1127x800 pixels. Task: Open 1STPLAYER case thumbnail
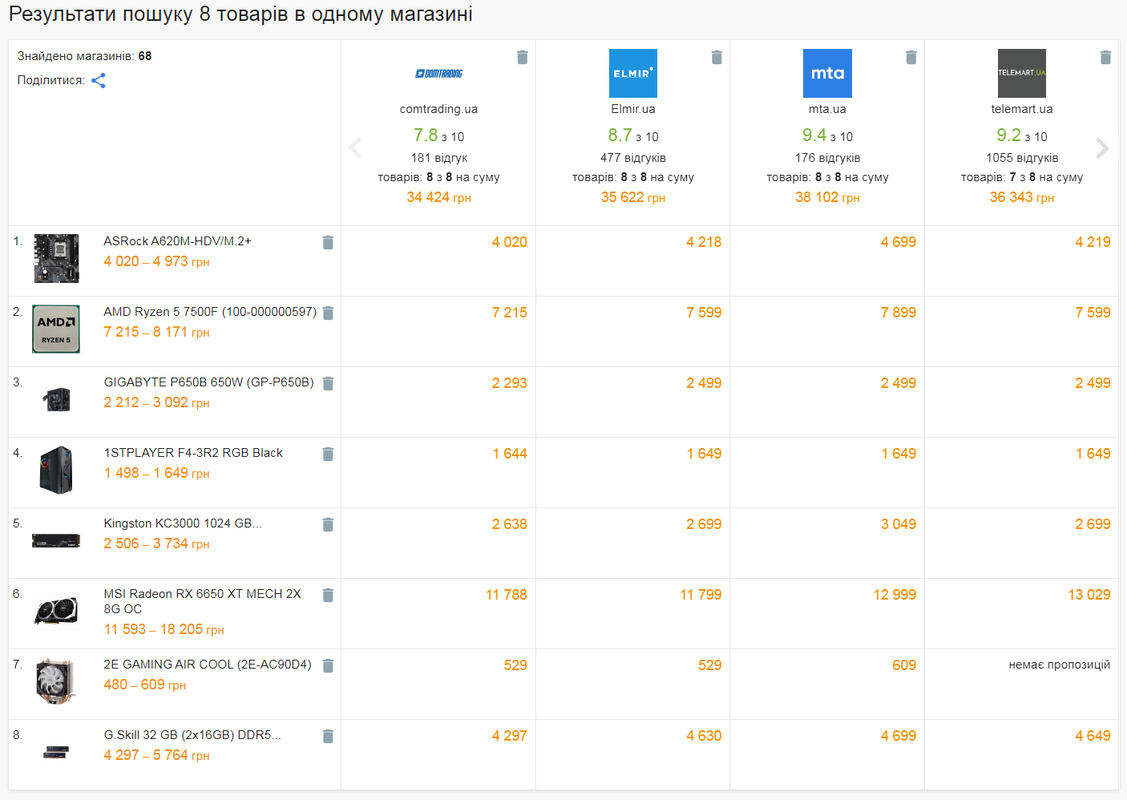[x=56, y=469]
